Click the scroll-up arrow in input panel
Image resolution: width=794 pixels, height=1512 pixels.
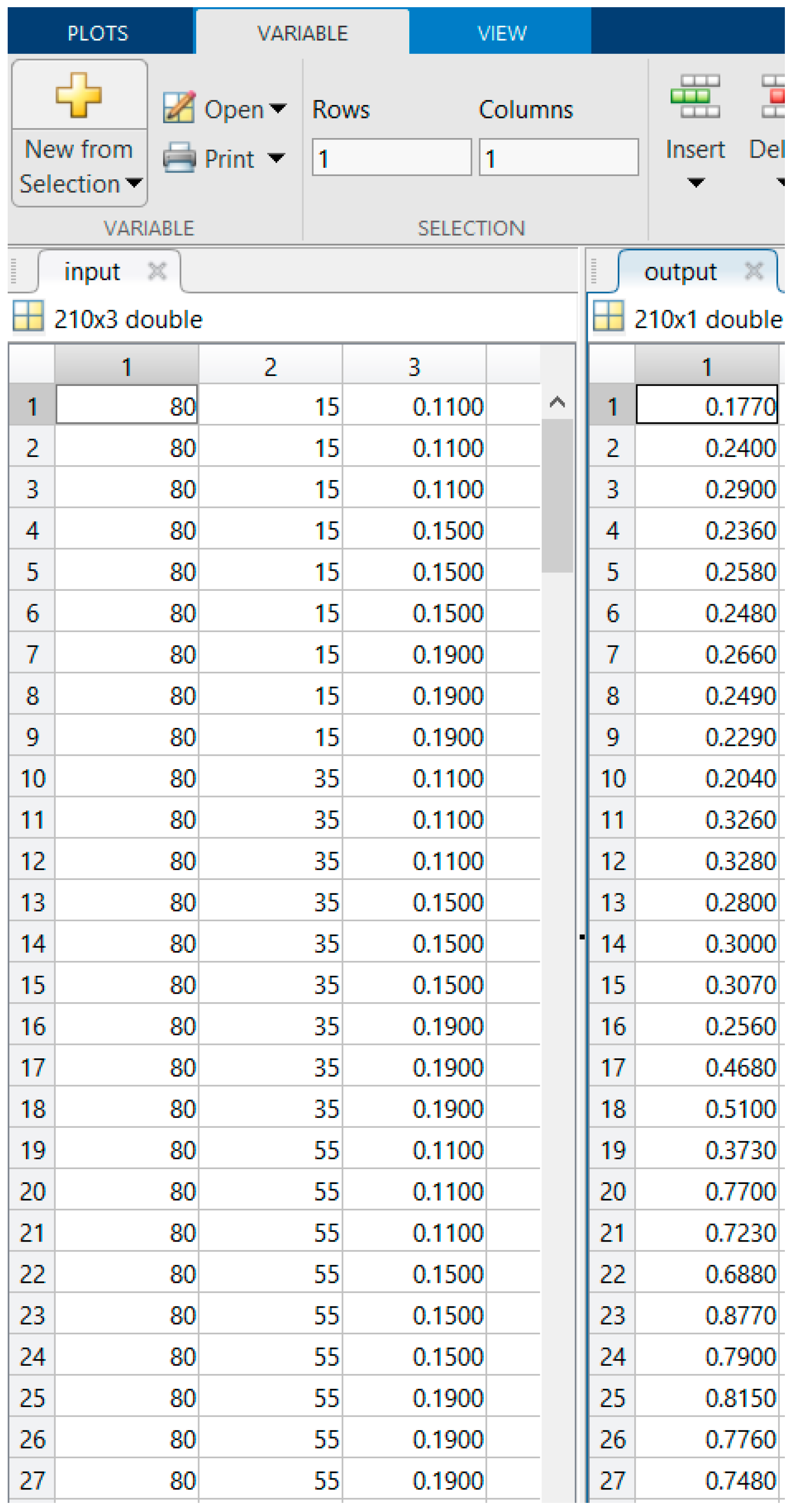[557, 403]
